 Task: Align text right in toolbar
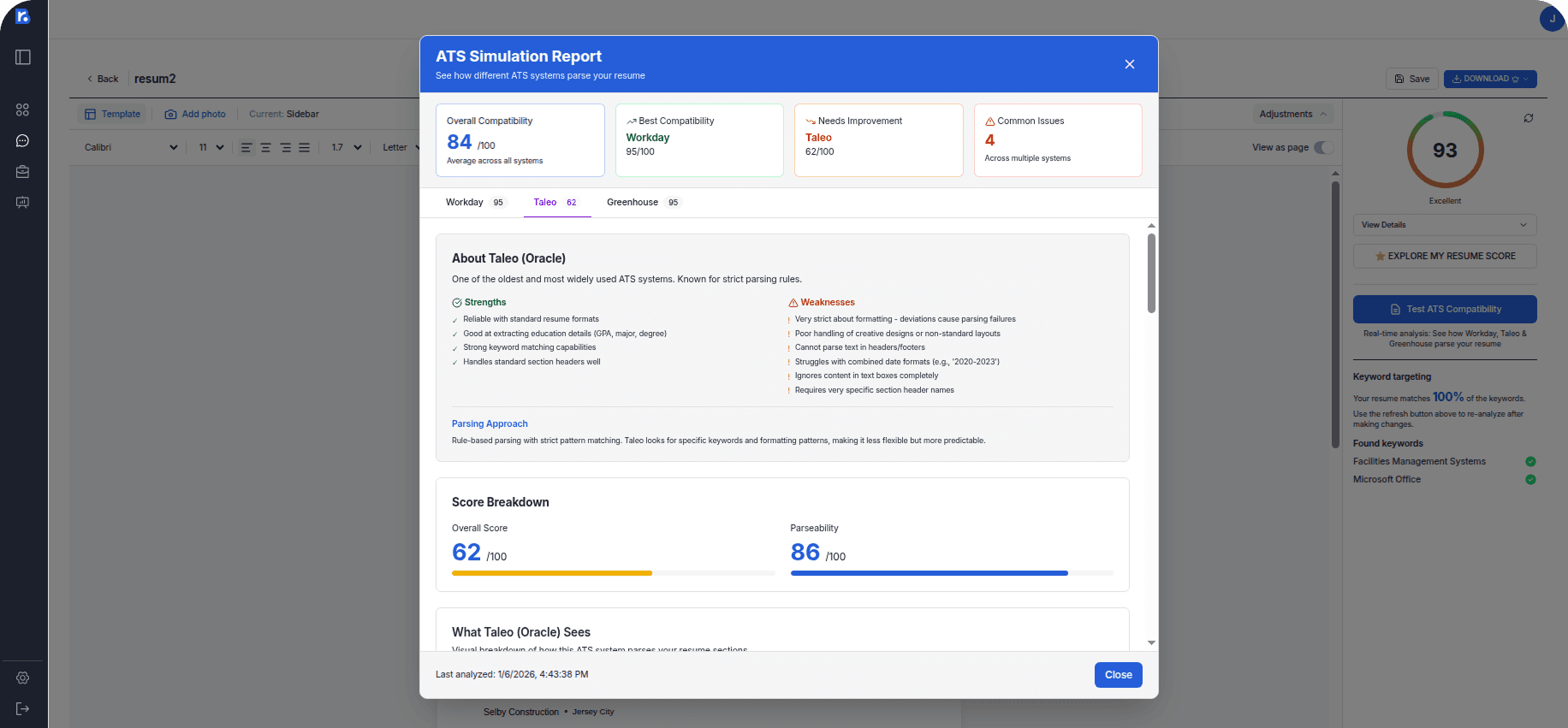coord(285,147)
